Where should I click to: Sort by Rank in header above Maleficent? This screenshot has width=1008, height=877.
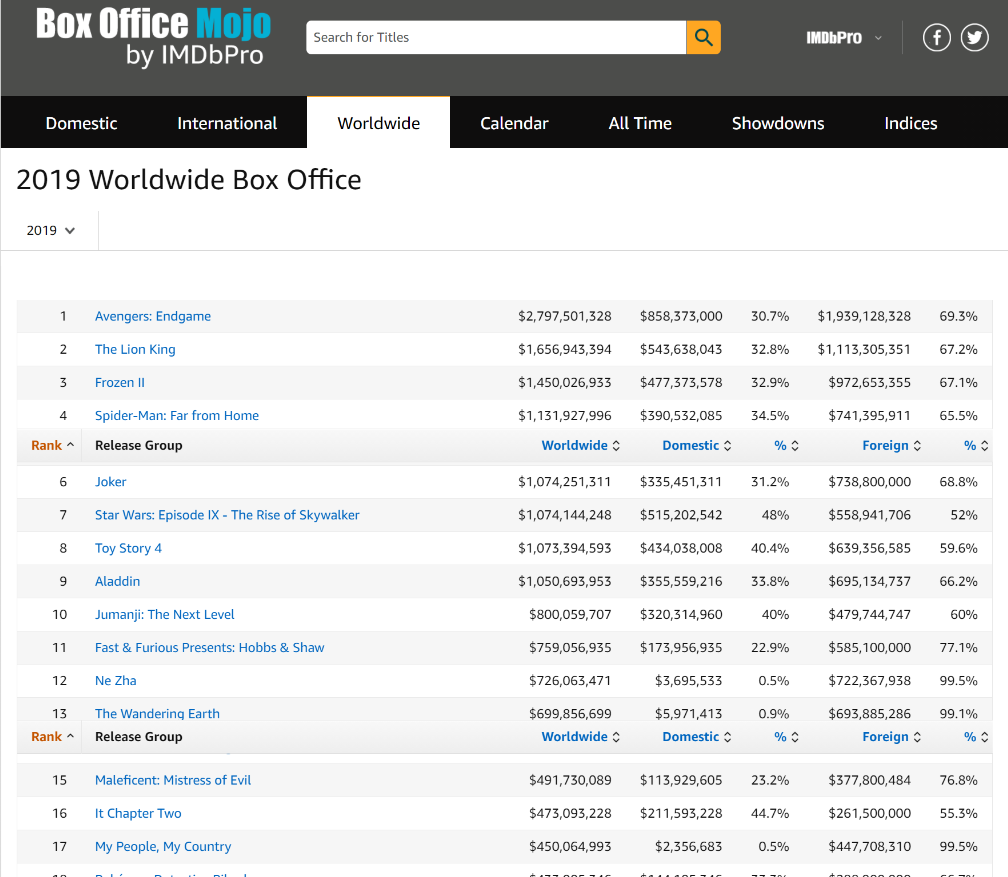click(52, 736)
